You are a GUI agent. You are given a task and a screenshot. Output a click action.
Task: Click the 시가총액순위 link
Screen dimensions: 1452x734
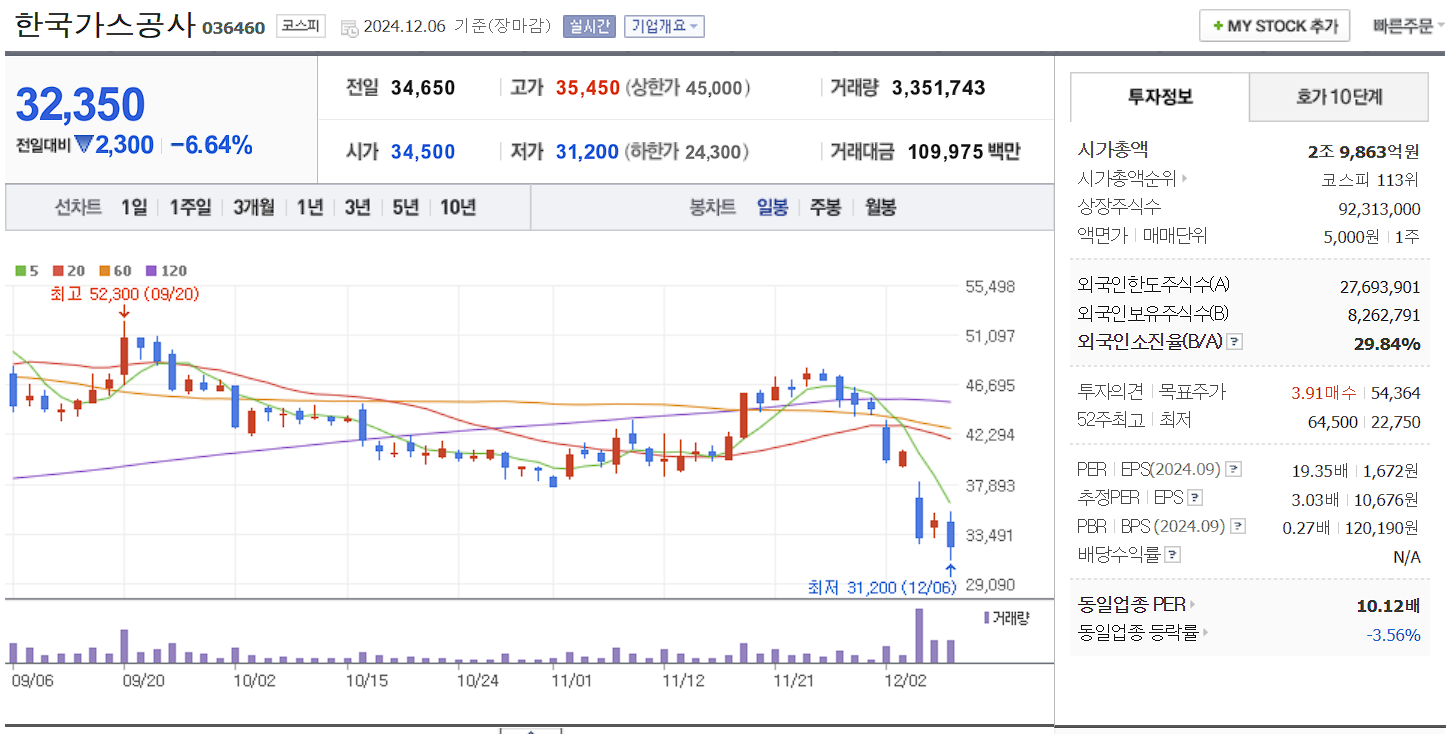click(1127, 179)
